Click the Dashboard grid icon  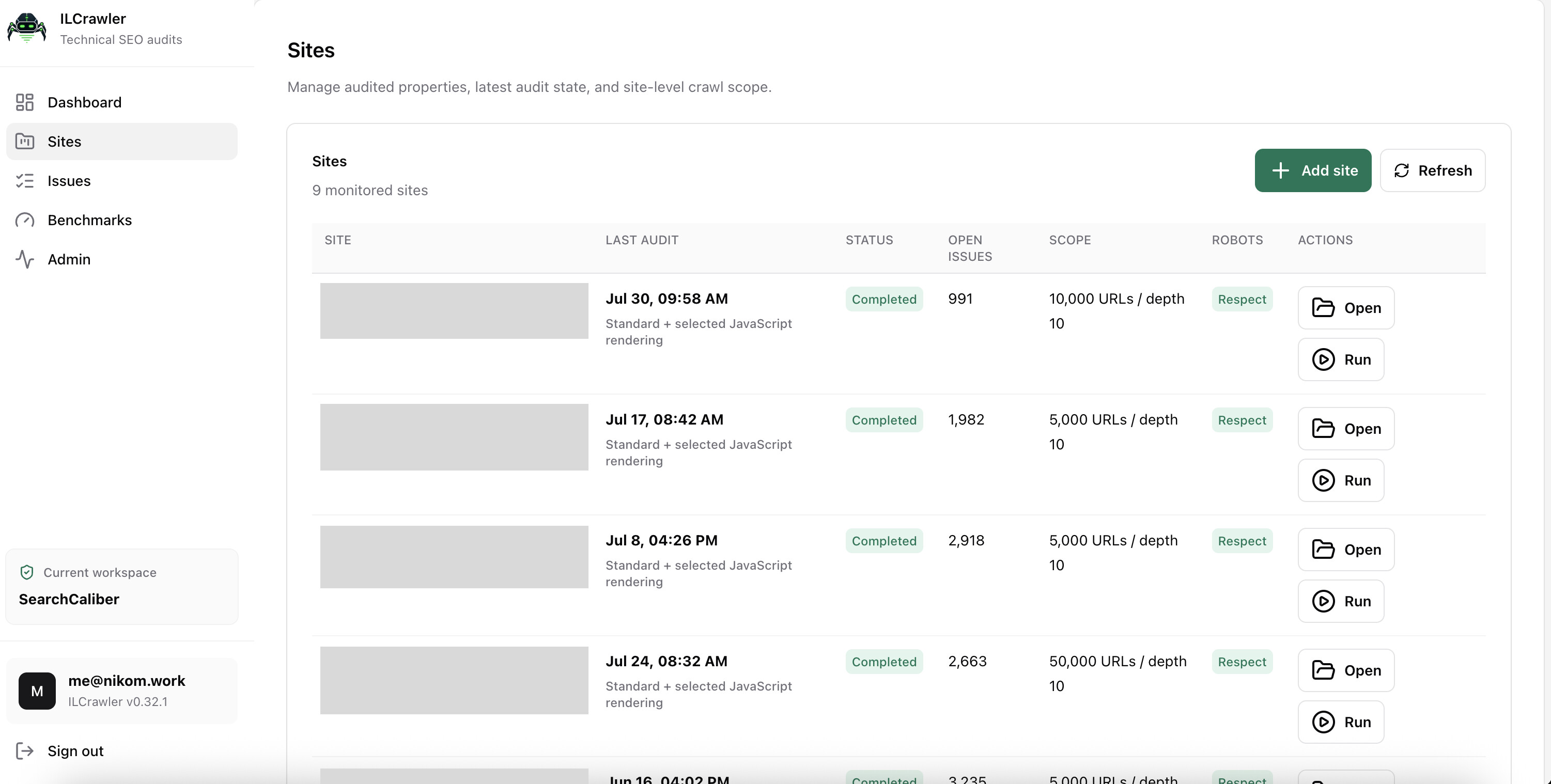pos(25,102)
